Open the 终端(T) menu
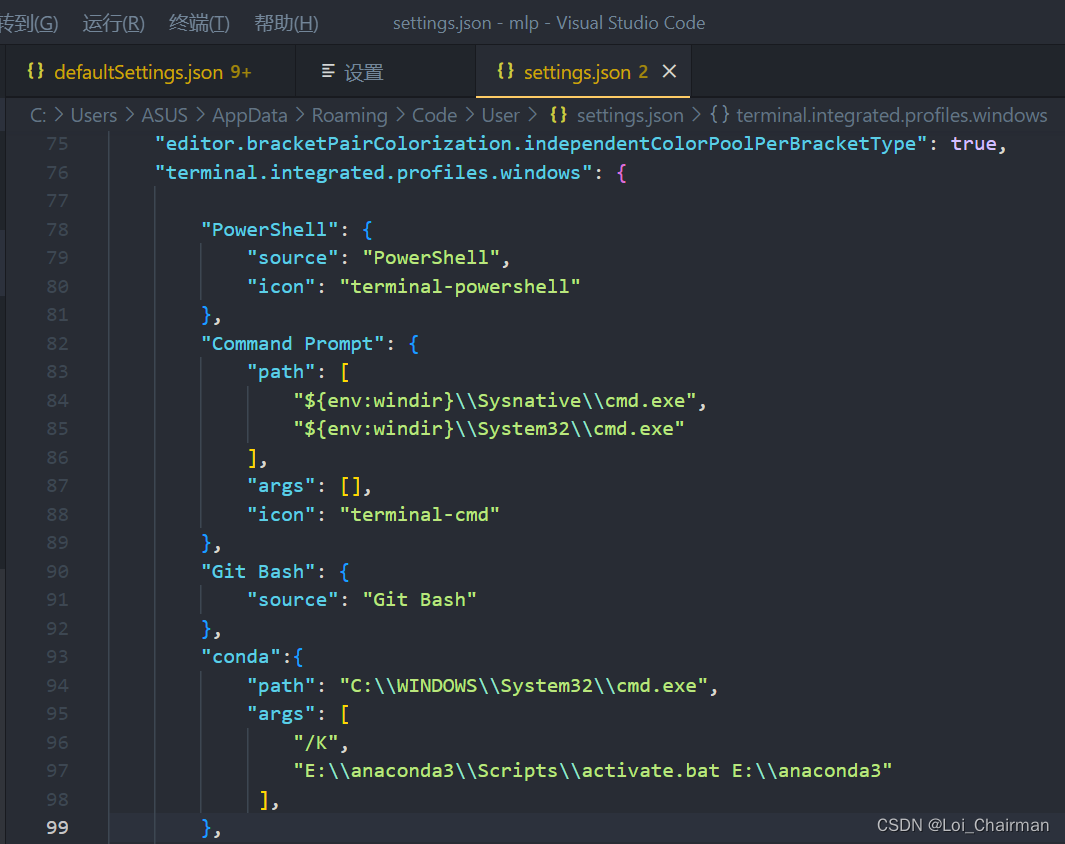 point(199,23)
